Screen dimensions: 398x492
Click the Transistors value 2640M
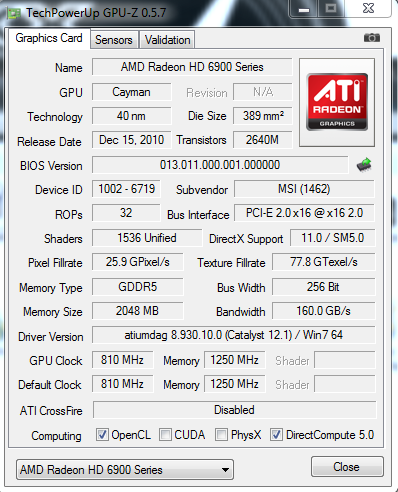point(263,140)
